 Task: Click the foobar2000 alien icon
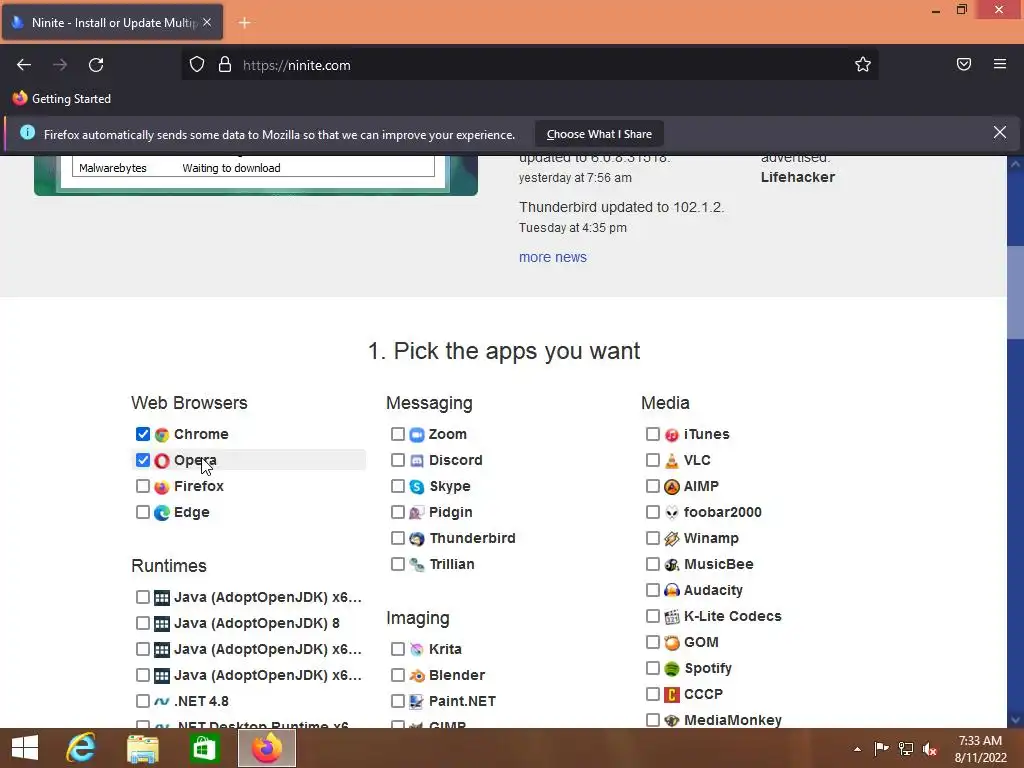click(x=671, y=513)
